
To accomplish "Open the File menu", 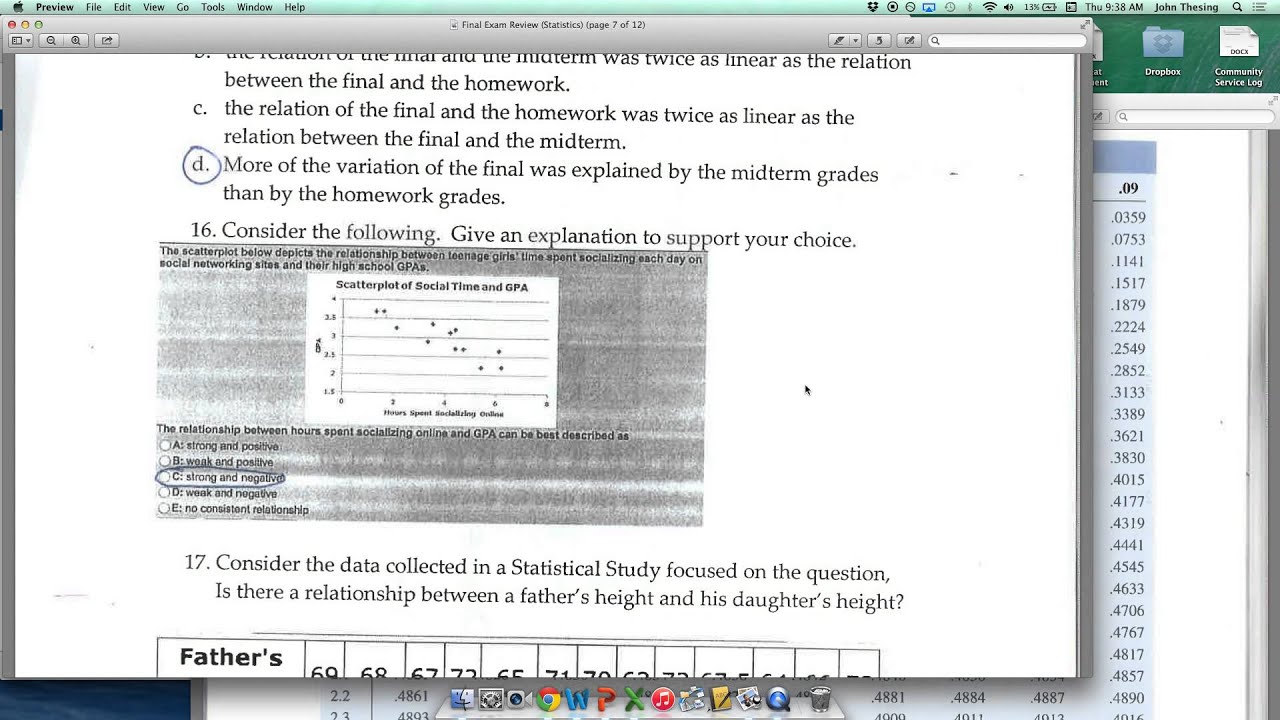I will (93, 7).
